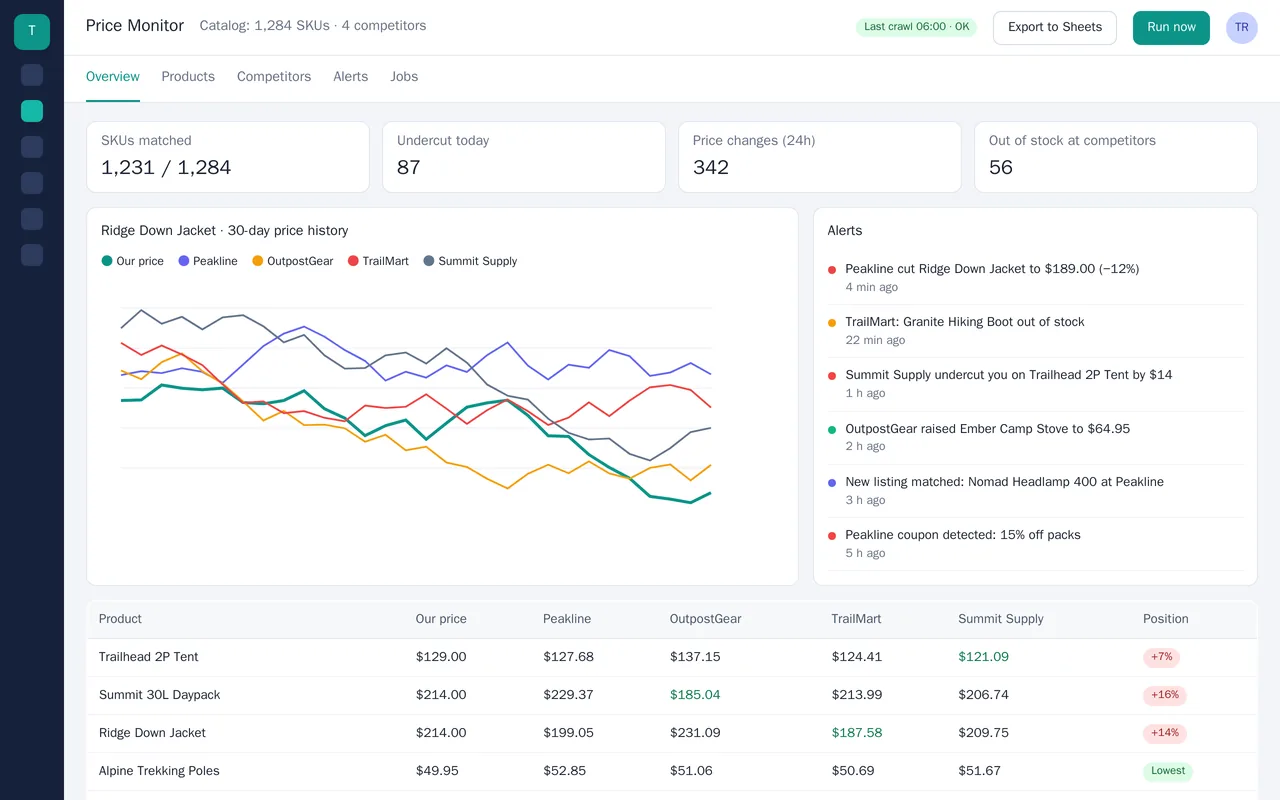Screen dimensions: 1280x800
Task: Click the +16% position badge
Action: (1165, 695)
